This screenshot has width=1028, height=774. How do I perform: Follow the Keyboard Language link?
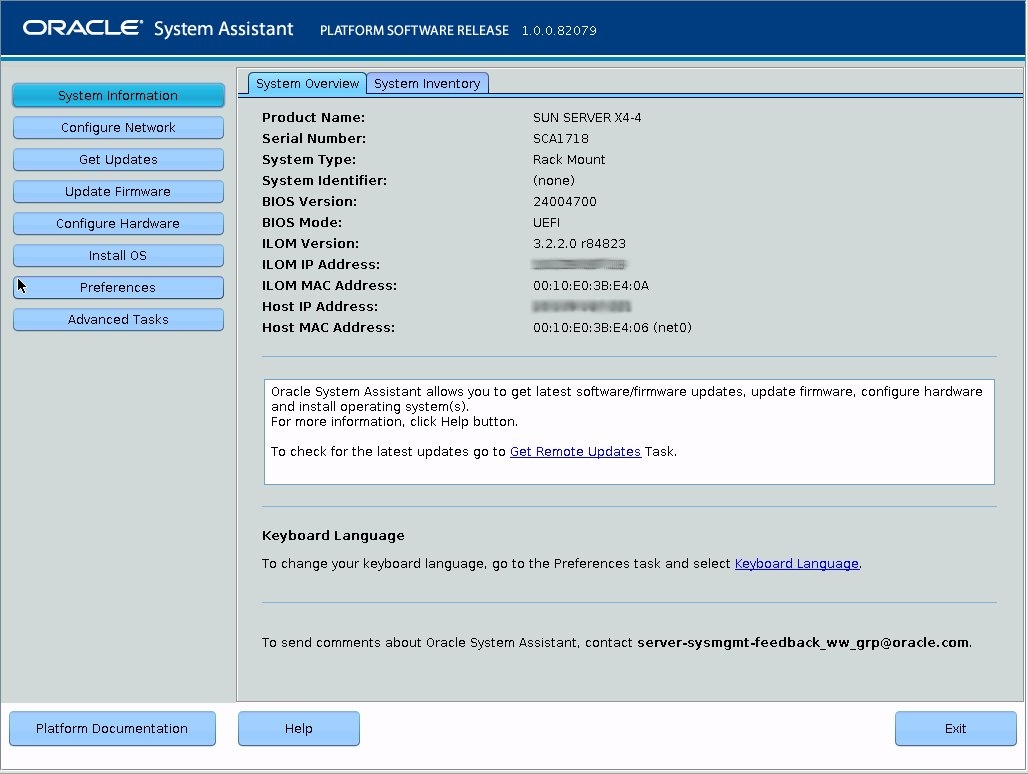(x=797, y=564)
